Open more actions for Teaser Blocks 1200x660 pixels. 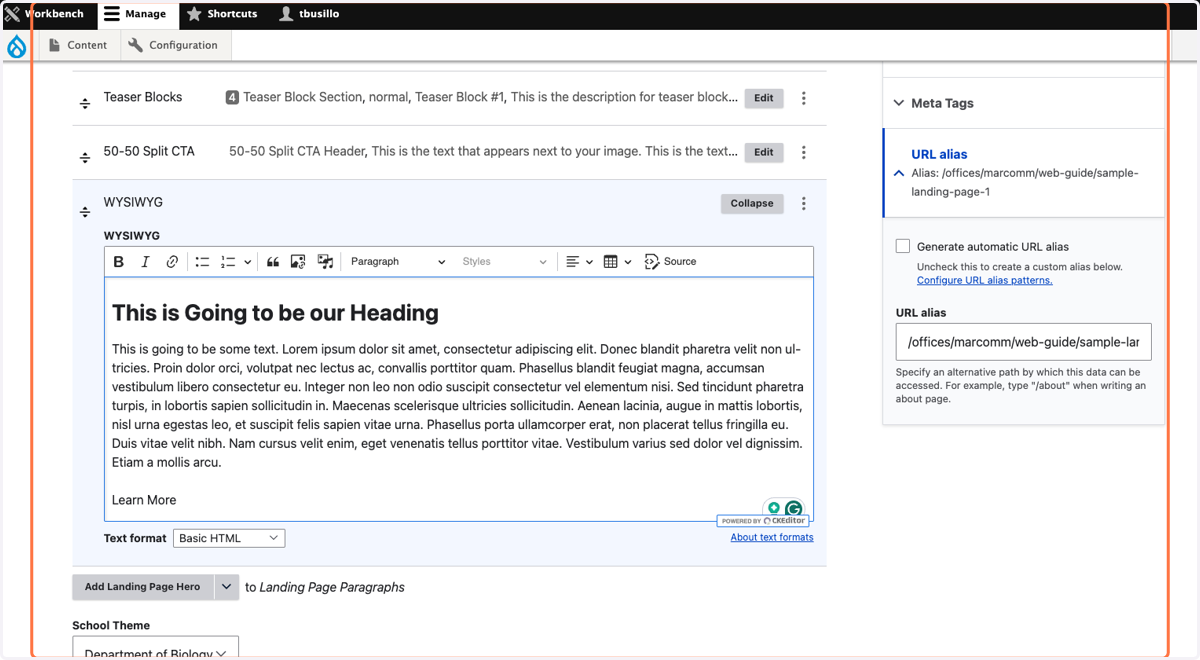804,98
